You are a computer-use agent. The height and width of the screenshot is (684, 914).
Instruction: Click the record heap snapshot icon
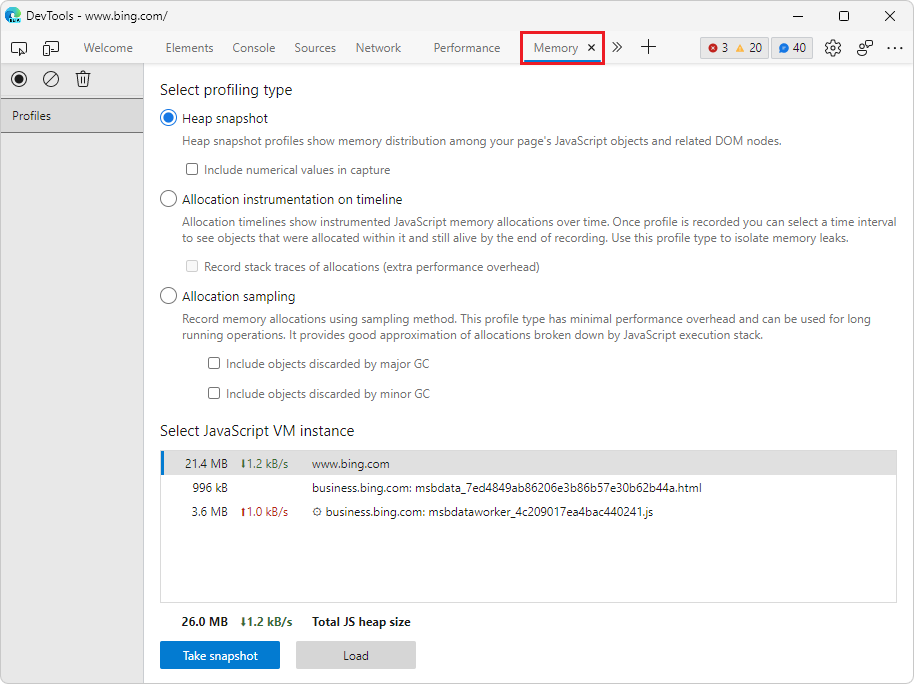point(19,78)
